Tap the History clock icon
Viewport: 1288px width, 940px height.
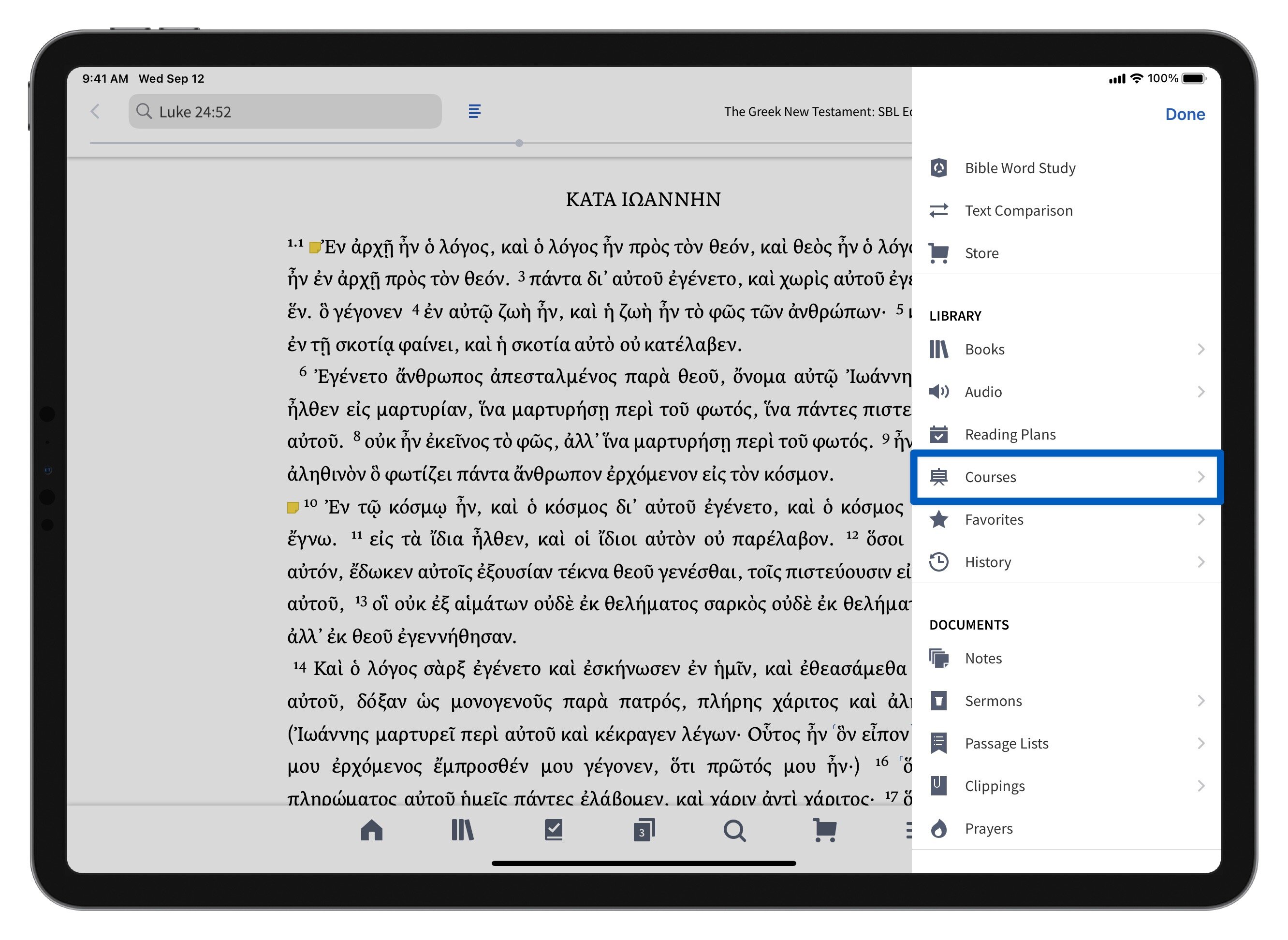click(x=938, y=562)
